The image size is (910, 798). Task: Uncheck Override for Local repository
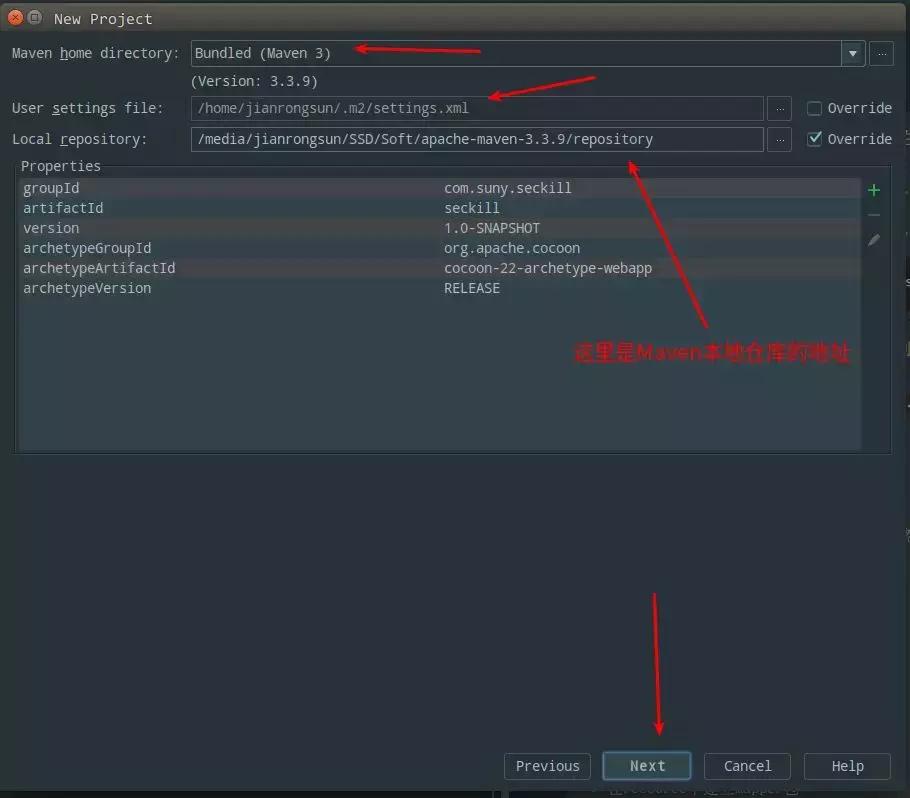(x=814, y=139)
